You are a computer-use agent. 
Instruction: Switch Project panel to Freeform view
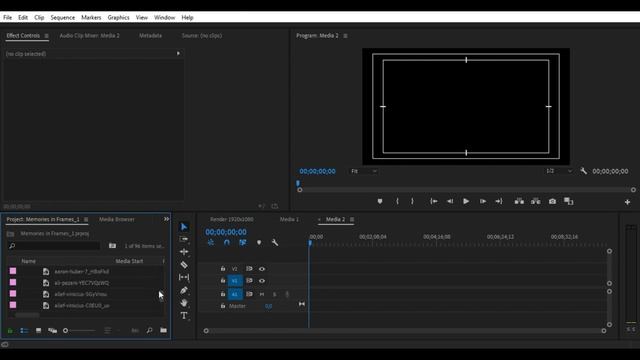52,330
